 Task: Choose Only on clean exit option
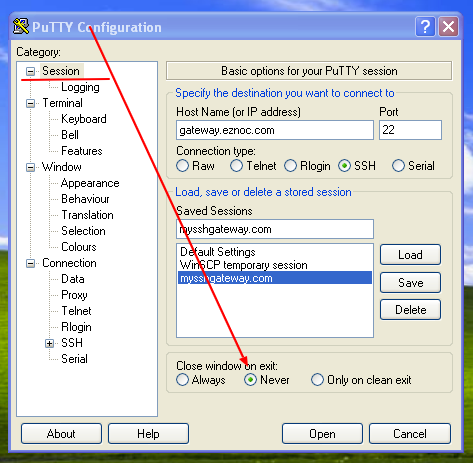(x=317, y=380)
